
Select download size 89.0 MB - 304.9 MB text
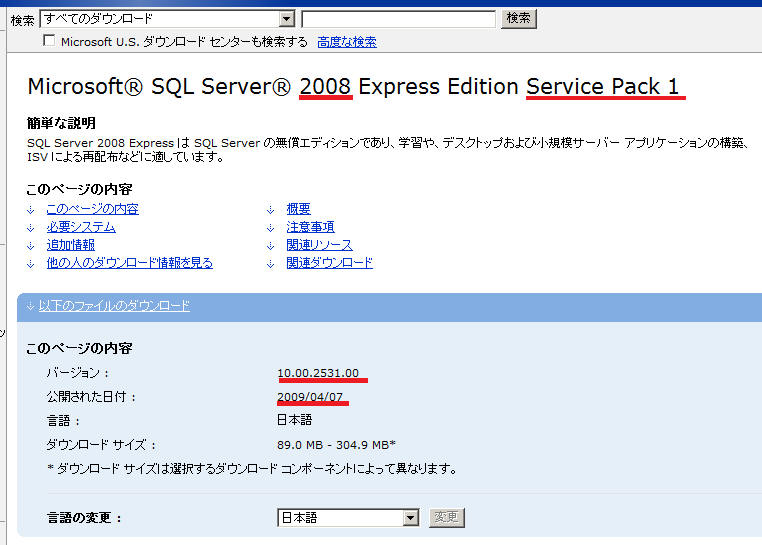click(x=336, y=445)
